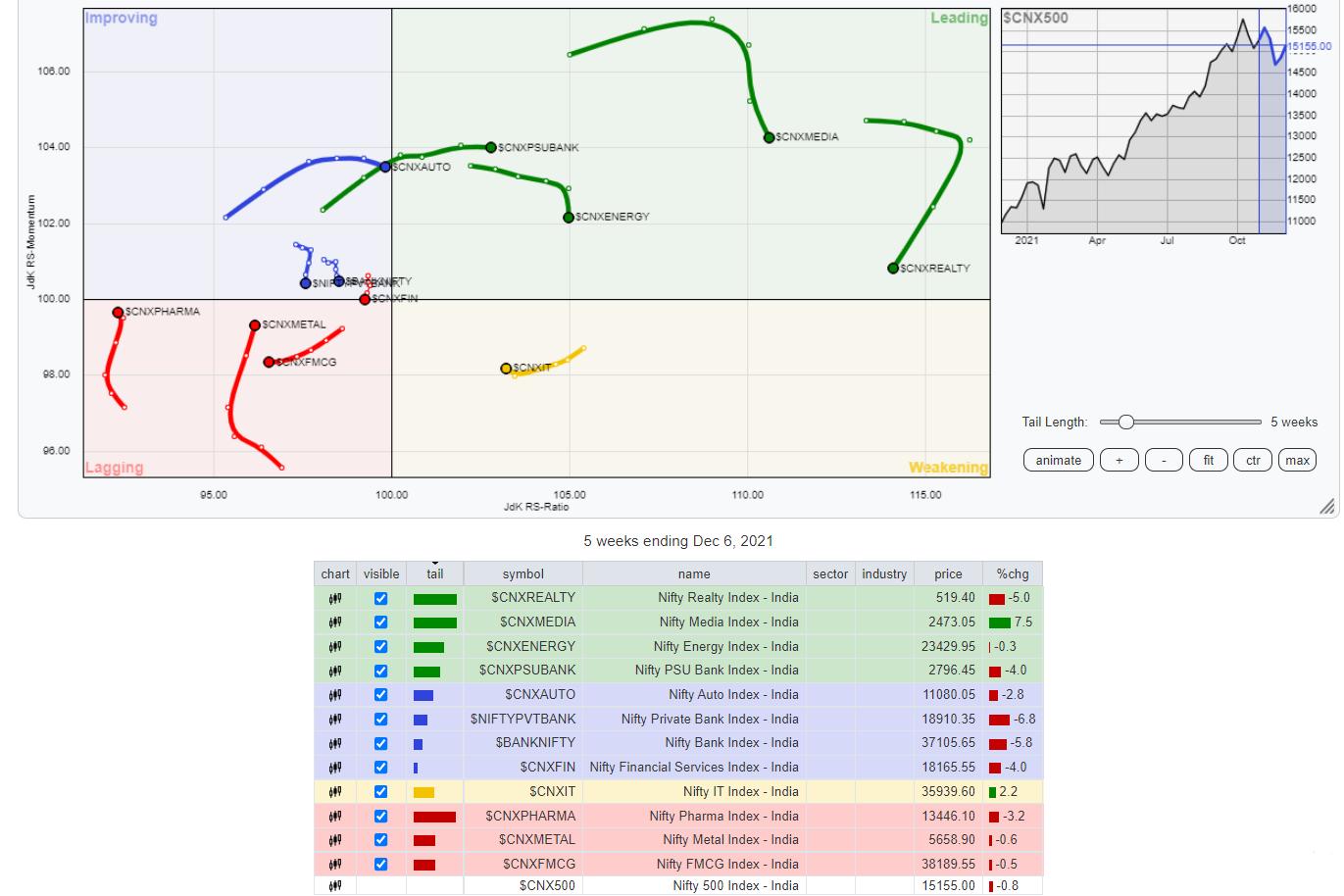The width and height of the screenshot is (1344, 896).
Task: Open chart icon for $CNXAUTO row
Action: (335, 695)
